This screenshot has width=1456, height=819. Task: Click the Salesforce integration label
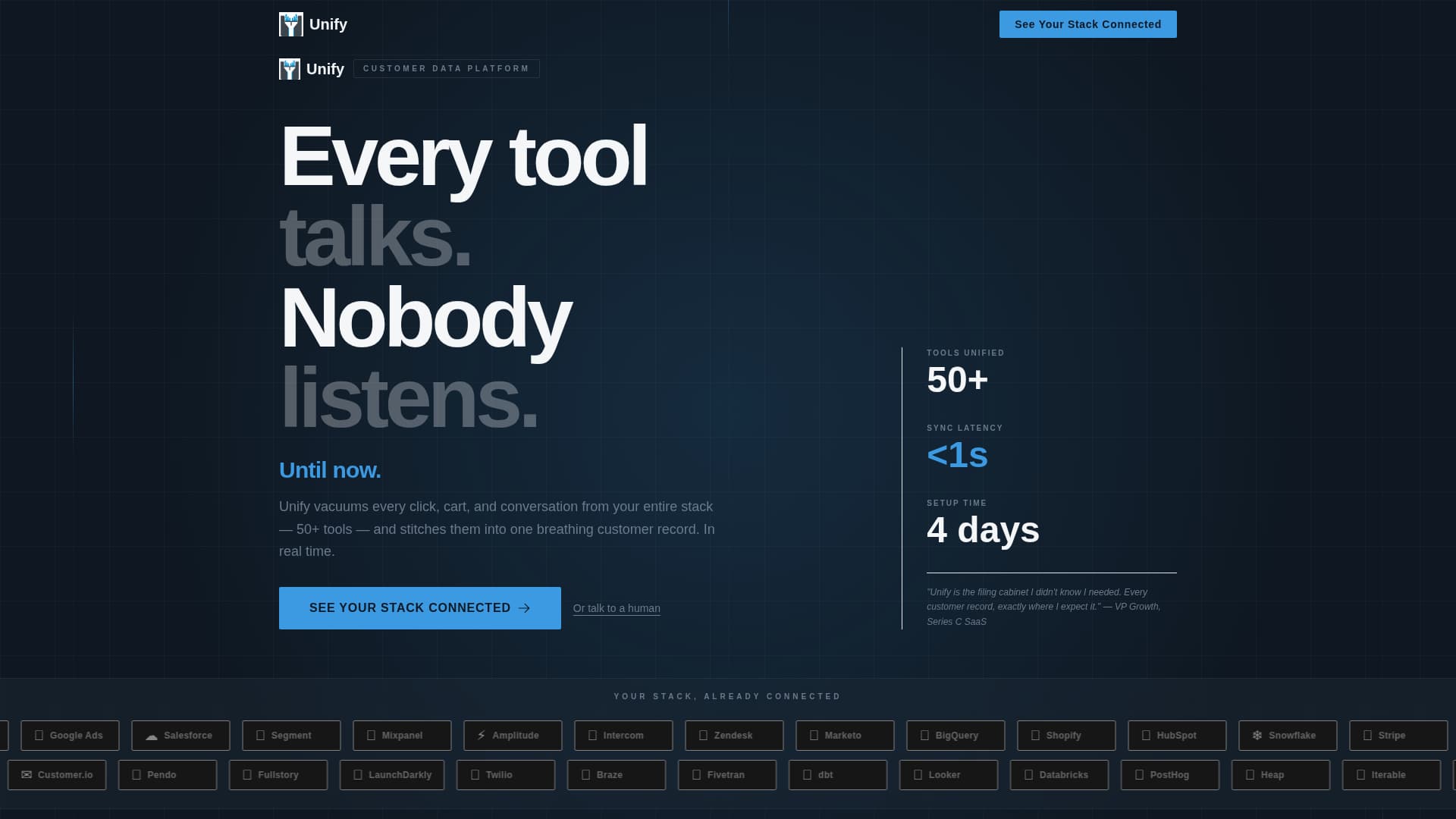click(188, 736)
